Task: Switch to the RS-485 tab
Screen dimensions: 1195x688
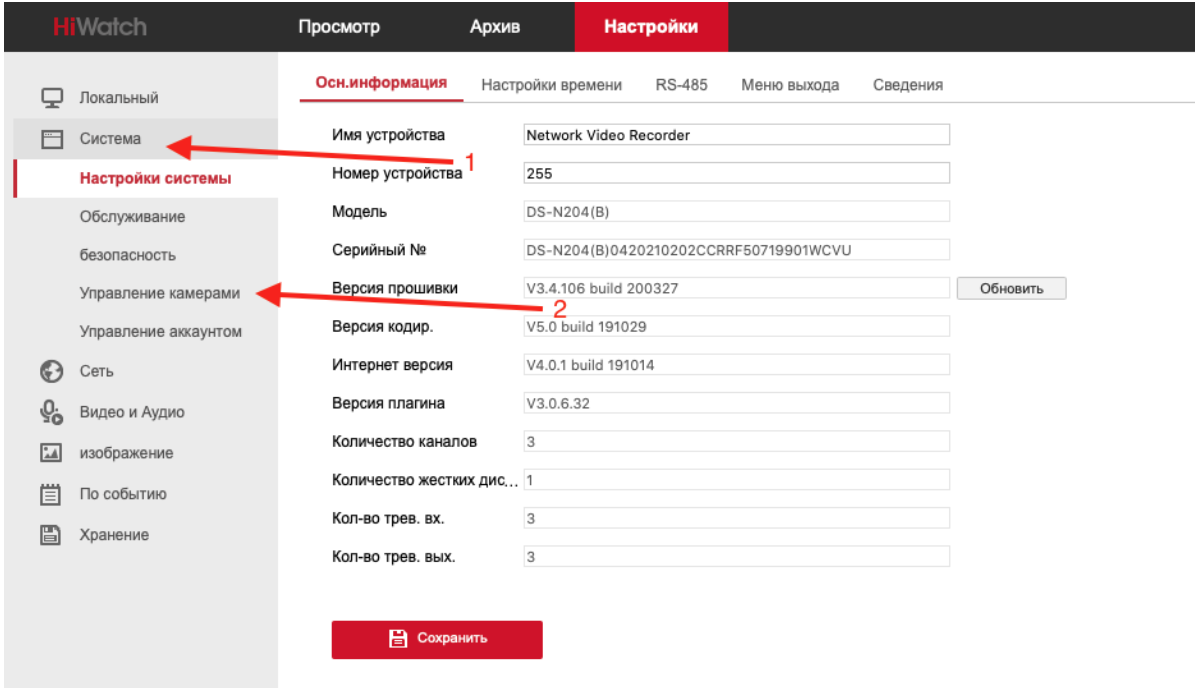Action: point(681,85)
